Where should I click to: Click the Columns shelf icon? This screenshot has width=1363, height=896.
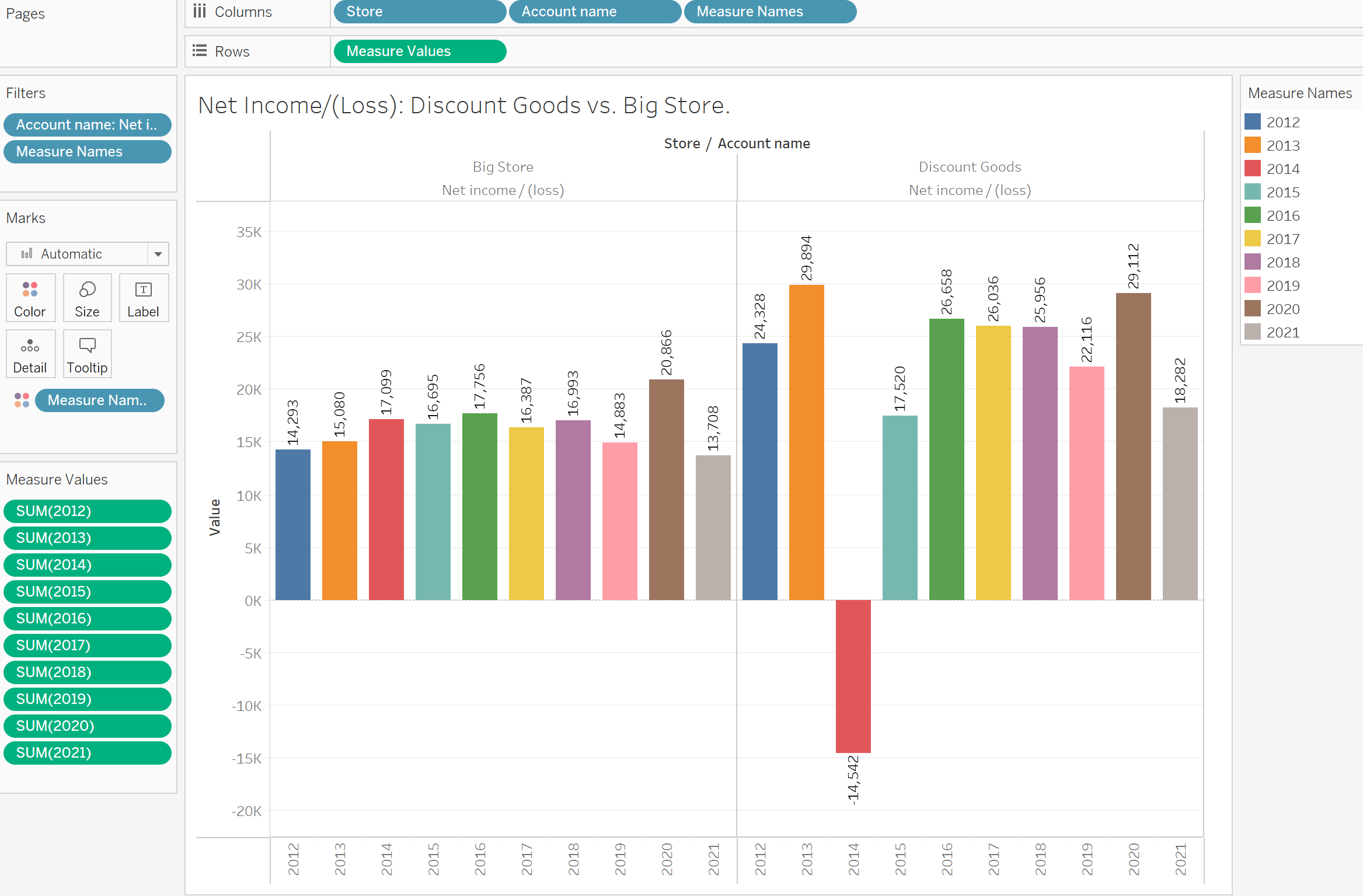click(199, 11)
